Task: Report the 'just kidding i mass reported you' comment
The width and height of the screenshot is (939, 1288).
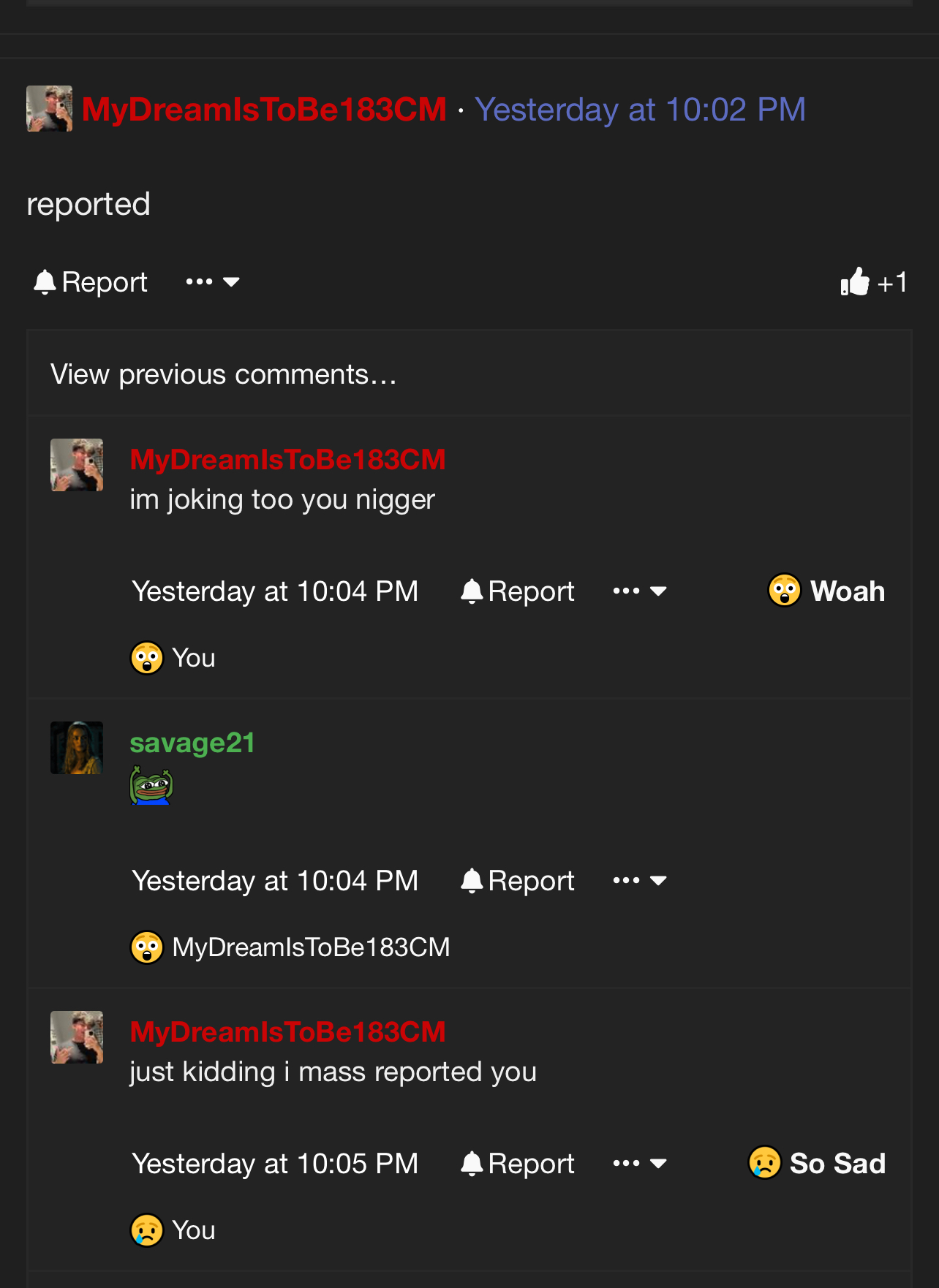Action: click(x=518, y=1164)
